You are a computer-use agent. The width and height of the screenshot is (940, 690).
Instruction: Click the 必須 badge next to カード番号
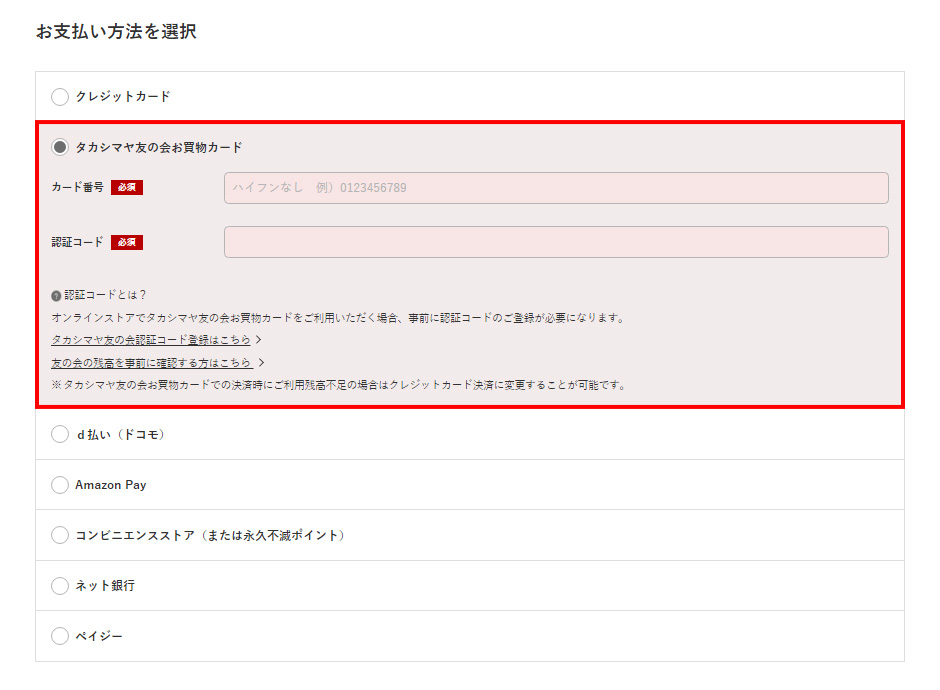click(x=126, y=188)
